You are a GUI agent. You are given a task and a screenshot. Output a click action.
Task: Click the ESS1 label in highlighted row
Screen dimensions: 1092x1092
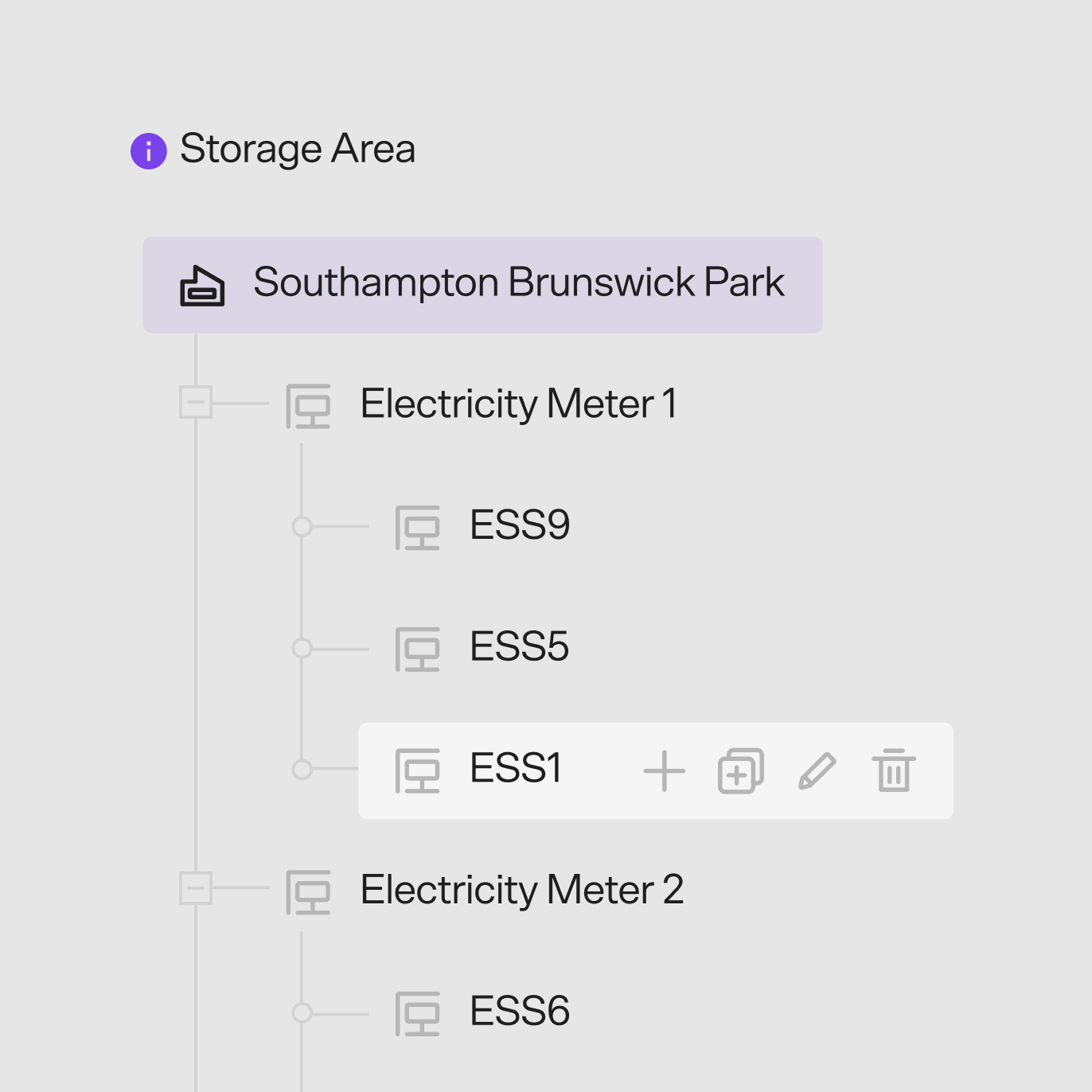[516, 768]
